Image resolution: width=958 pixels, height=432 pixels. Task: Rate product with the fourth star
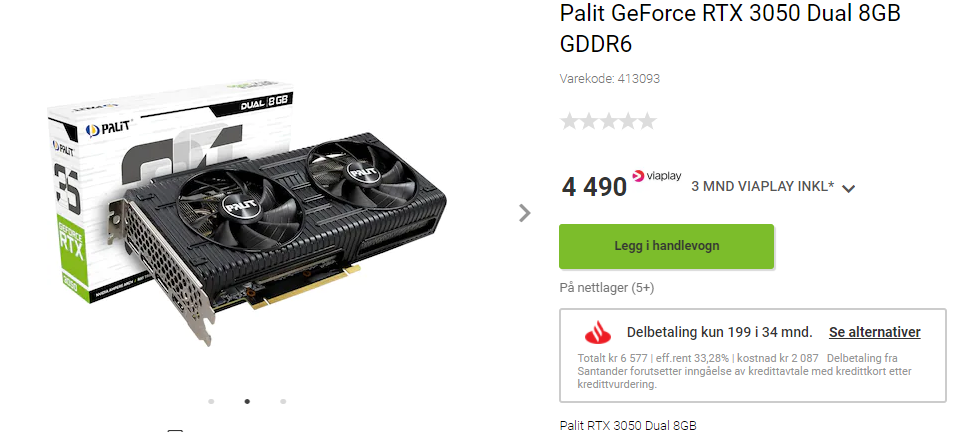(x=627, y=121)
